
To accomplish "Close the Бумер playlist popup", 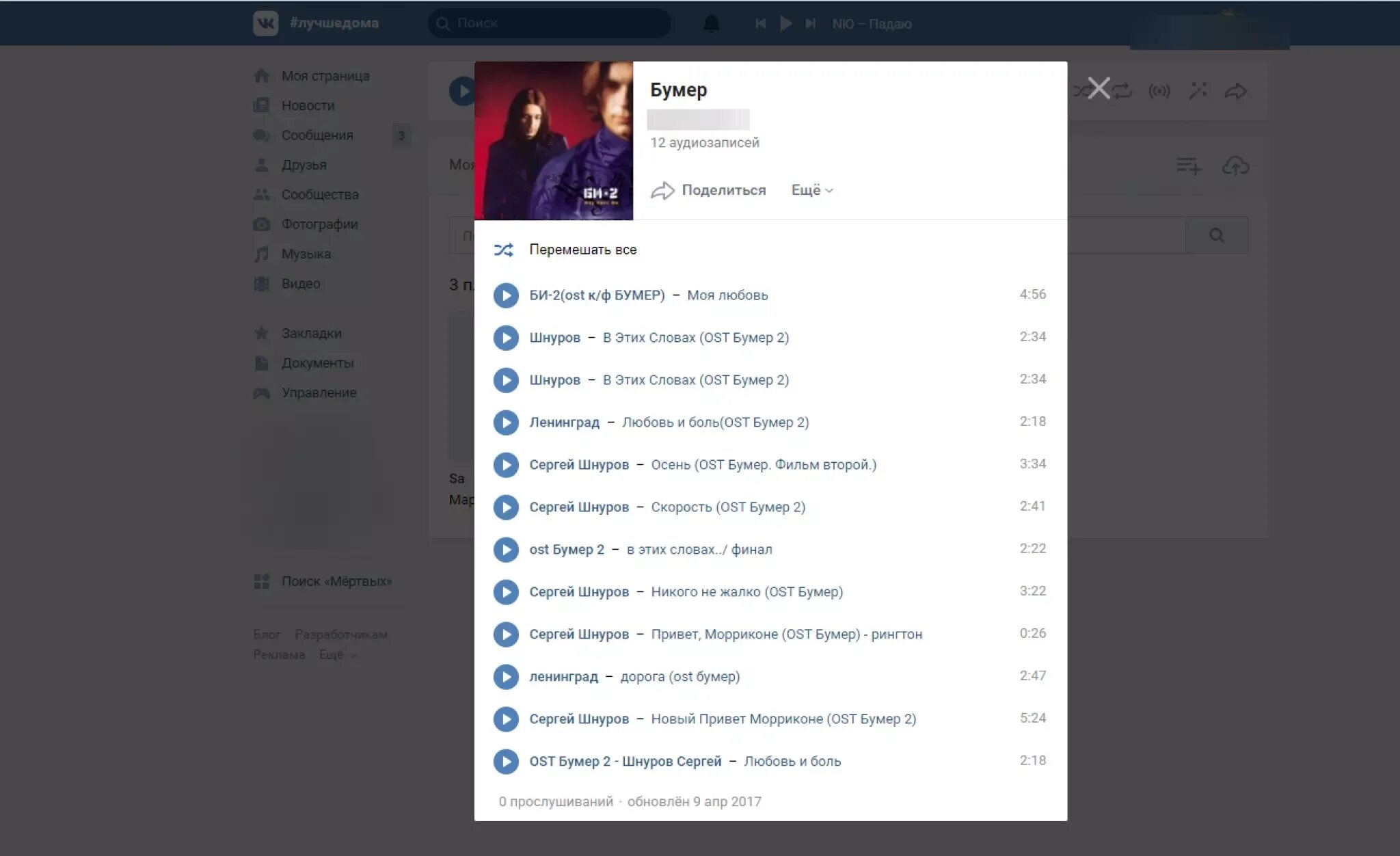I will coord(1099,88).
